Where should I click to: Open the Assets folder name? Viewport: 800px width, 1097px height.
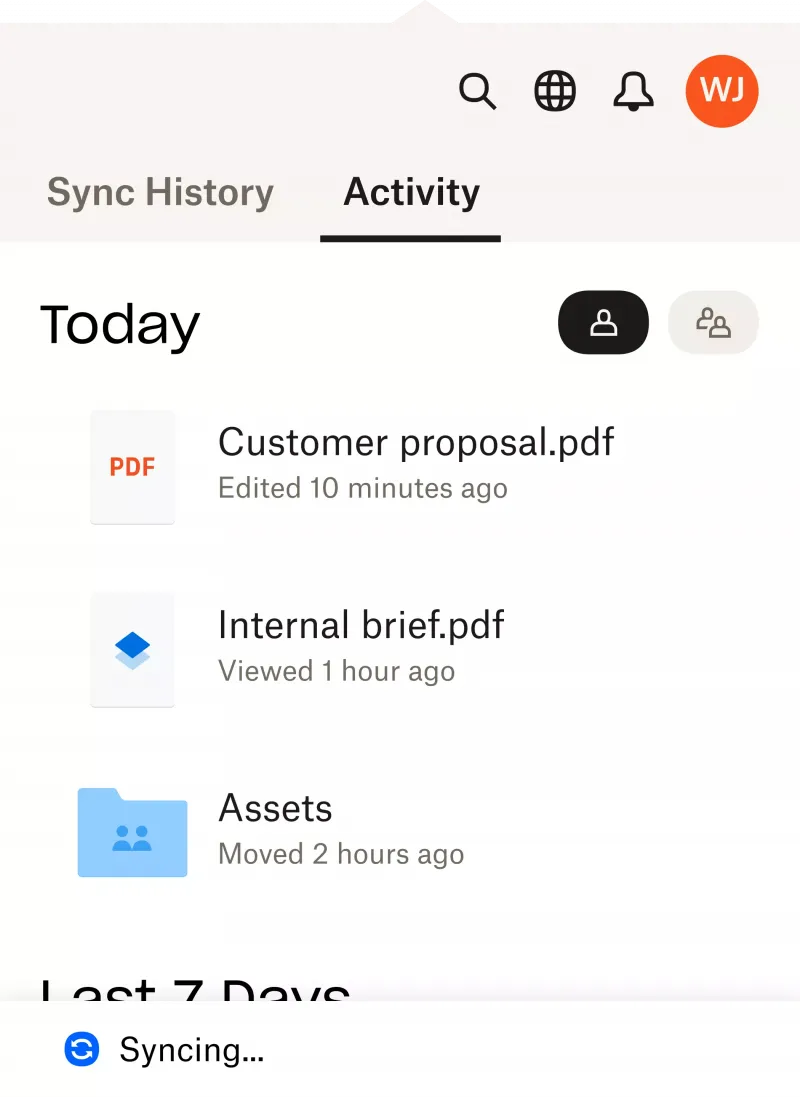click(x=275, y=809)
